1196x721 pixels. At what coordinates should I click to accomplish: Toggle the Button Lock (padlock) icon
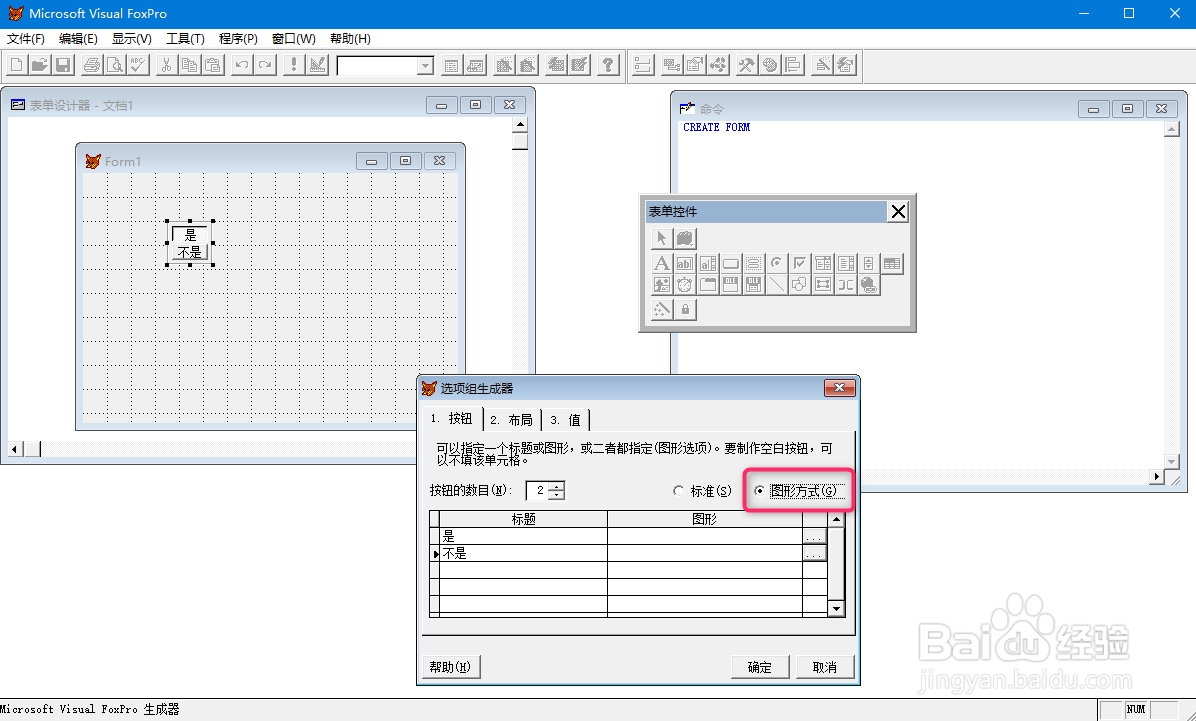tap(685, 310)
